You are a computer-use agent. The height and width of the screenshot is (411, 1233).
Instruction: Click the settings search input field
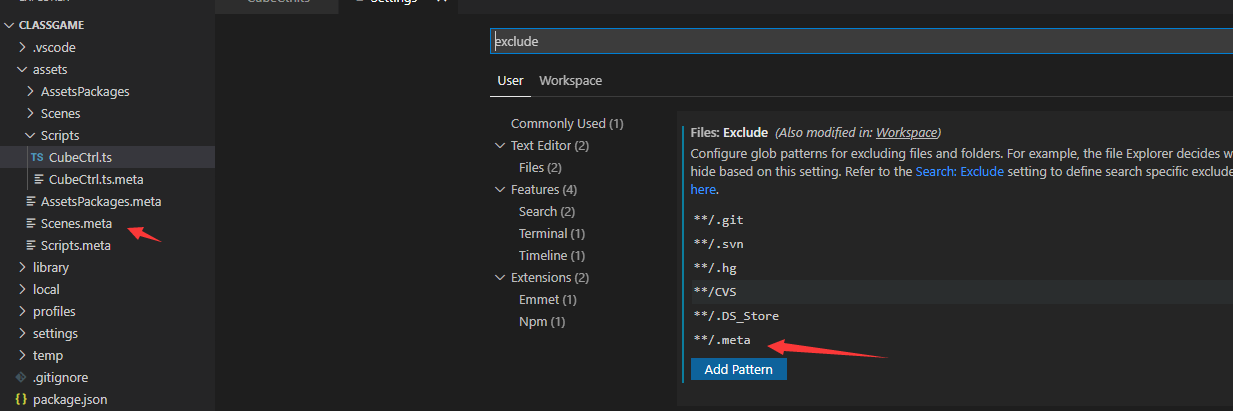tap(860, 41)
